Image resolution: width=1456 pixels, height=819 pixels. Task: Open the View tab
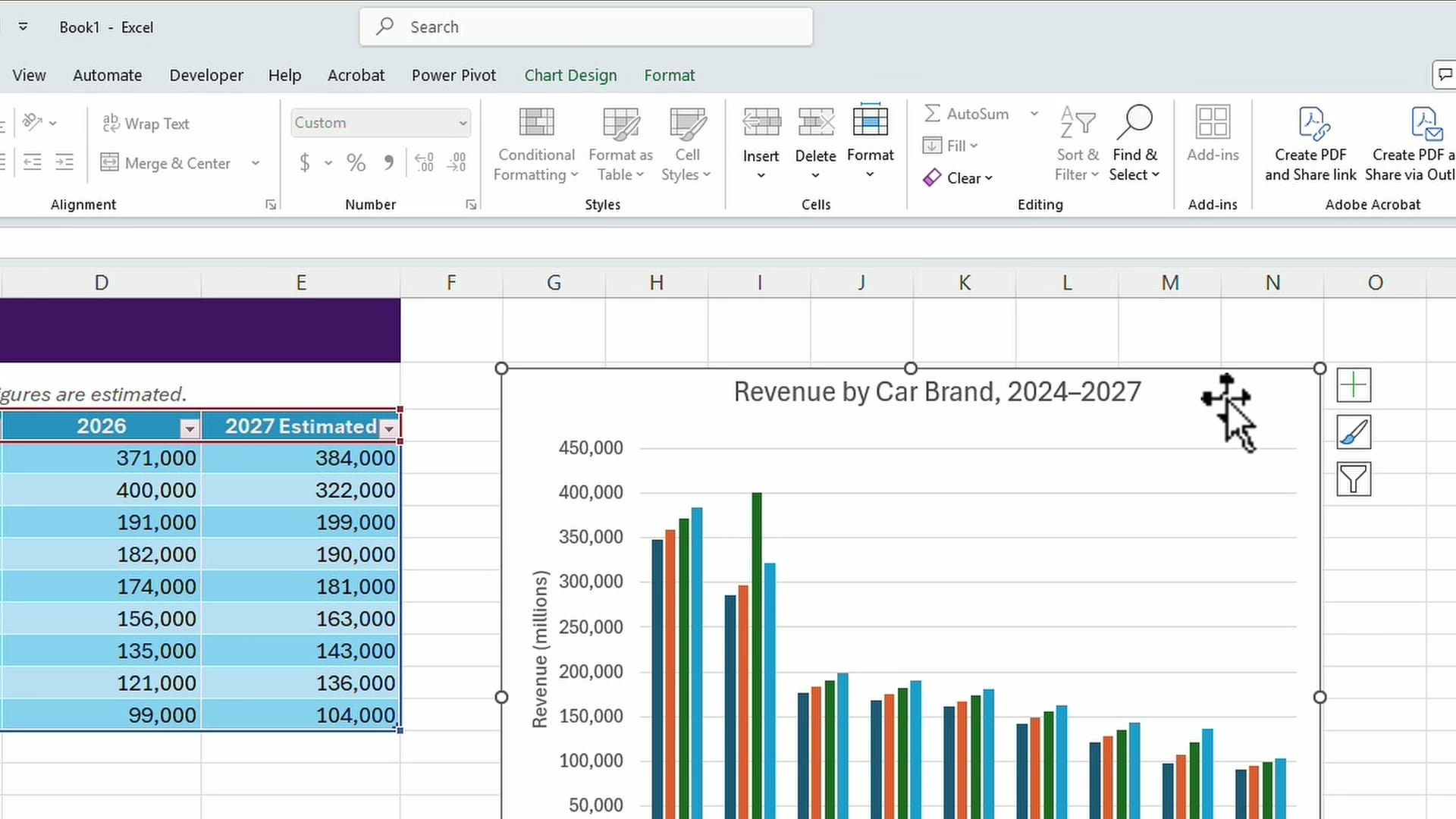30,75
